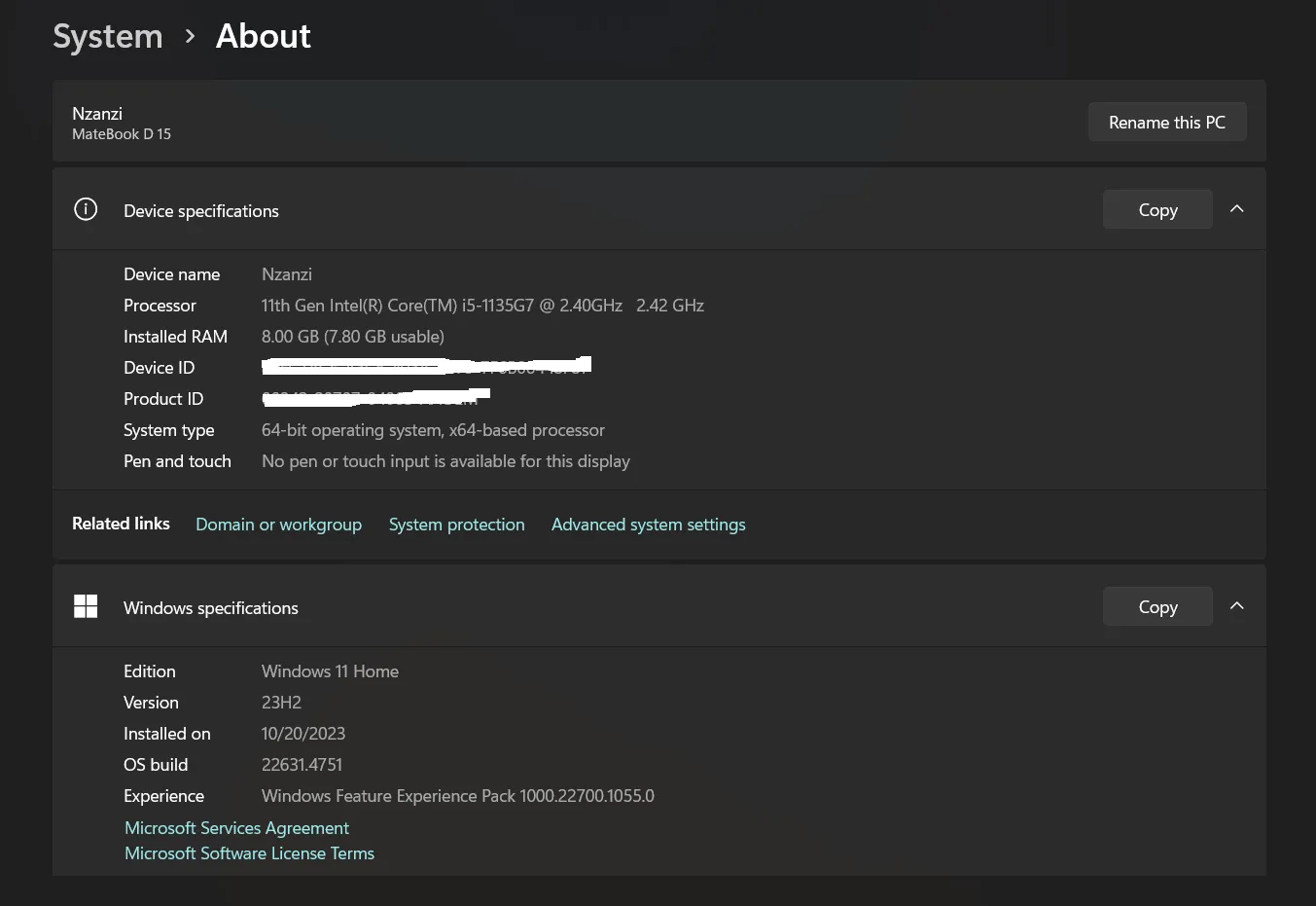Click the About breadcrumb title
Viewport: 1316px width, 906px height.
coord(263,37)
